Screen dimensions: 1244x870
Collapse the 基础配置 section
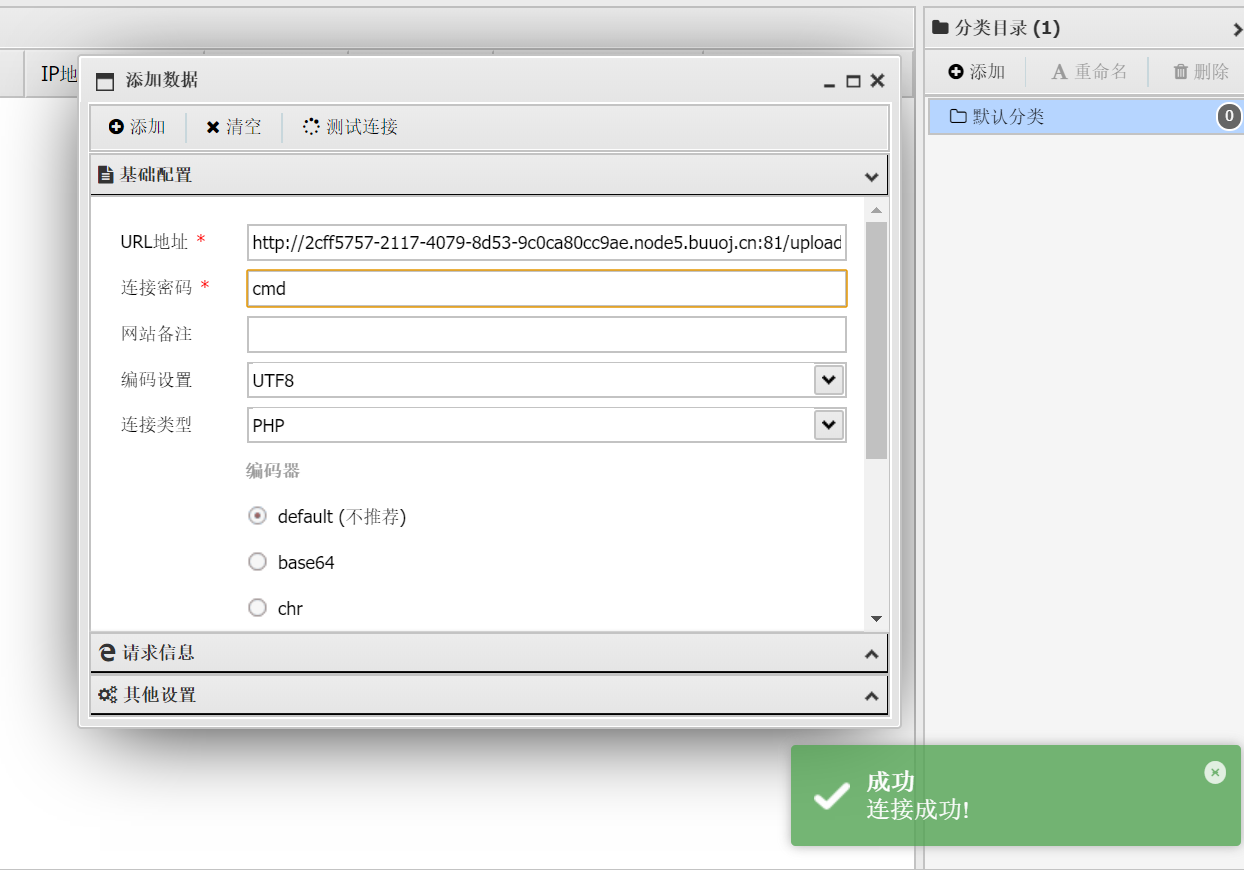click(871, 177)
